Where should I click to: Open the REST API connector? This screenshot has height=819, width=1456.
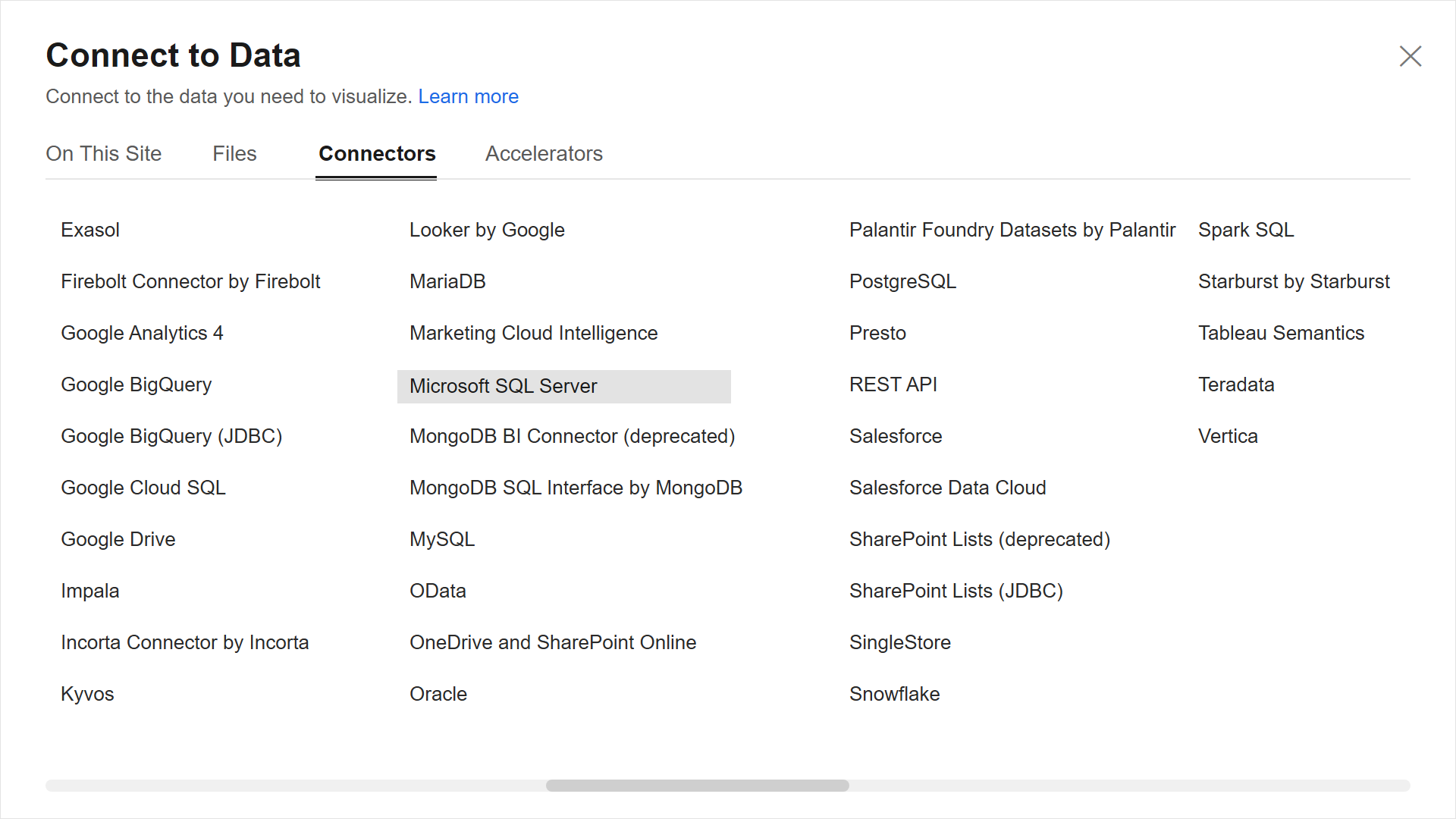tap(893, 384)
